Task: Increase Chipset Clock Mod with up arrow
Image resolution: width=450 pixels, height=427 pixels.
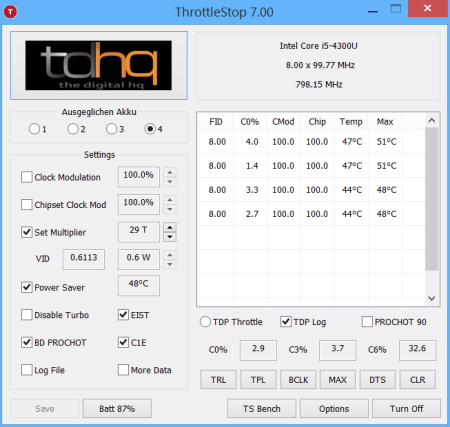Action: point(170,200)
